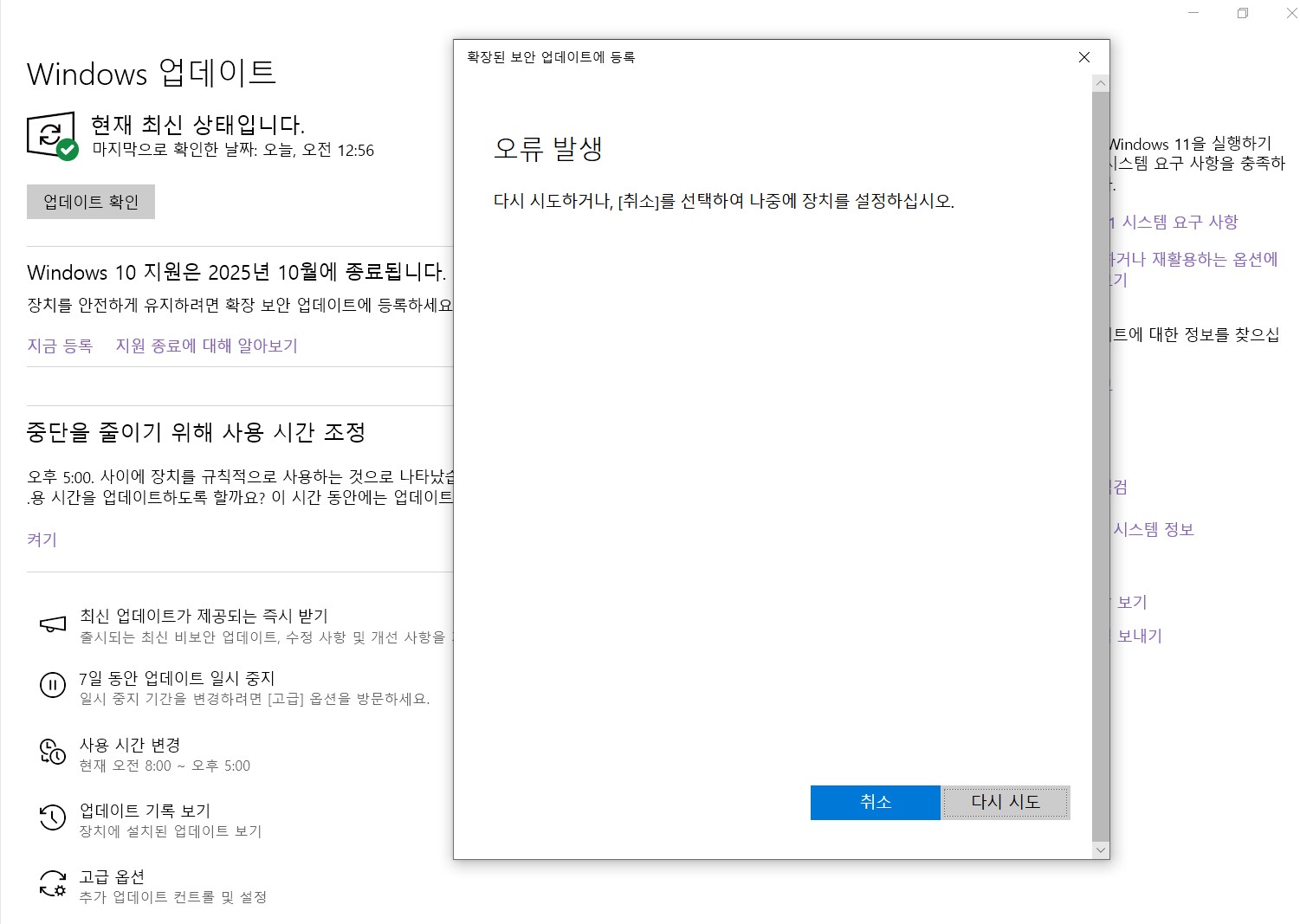
Task: Click the megaphone icon for latest updates
Action: click(53, 624)
